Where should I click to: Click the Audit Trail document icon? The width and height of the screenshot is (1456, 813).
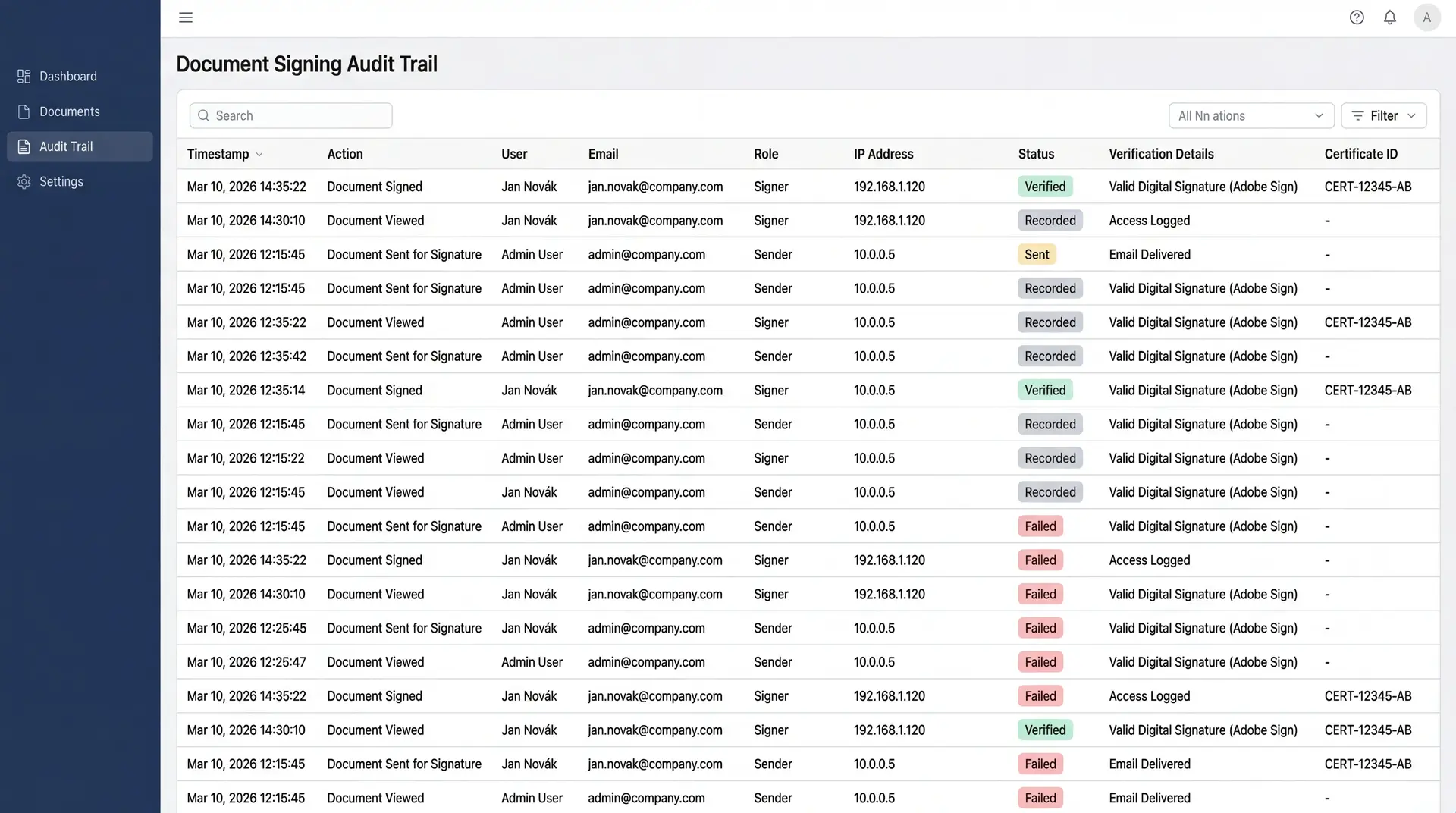(x=23, y=146)
